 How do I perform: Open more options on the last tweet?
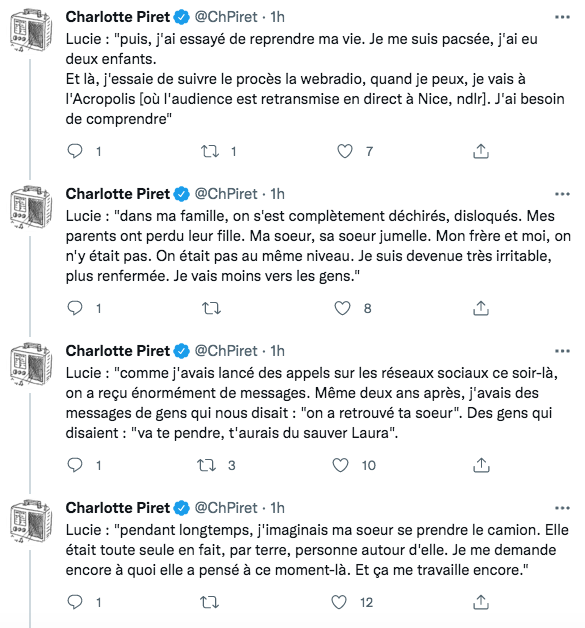(x=562, y=508)
